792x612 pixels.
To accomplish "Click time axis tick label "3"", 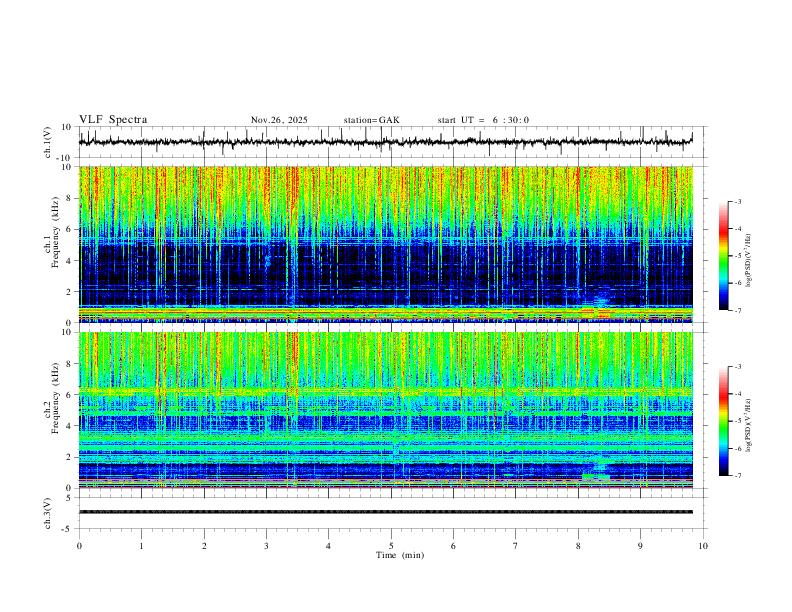I will pos(266,546).
